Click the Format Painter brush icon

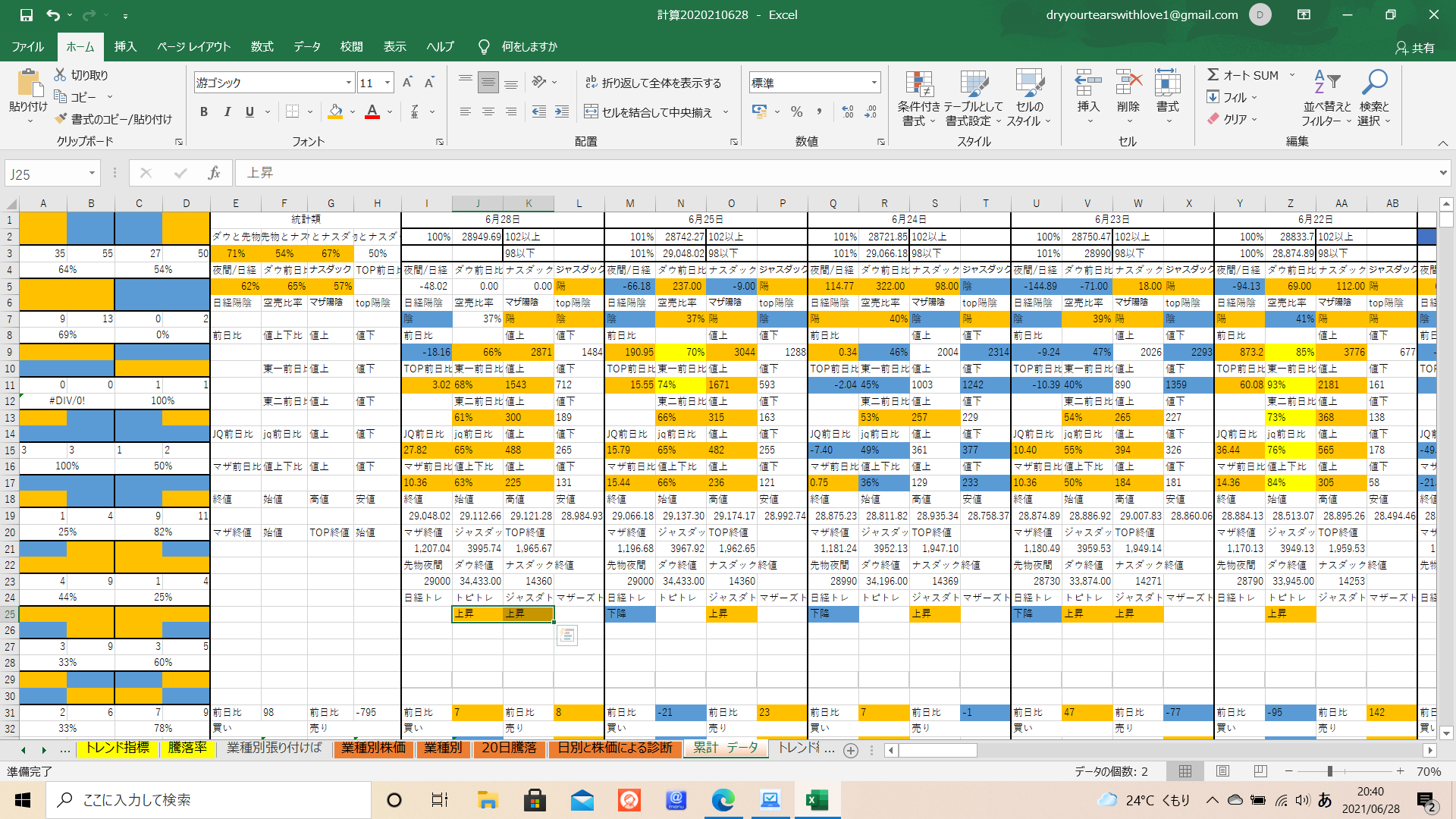(x=61, y=119)
